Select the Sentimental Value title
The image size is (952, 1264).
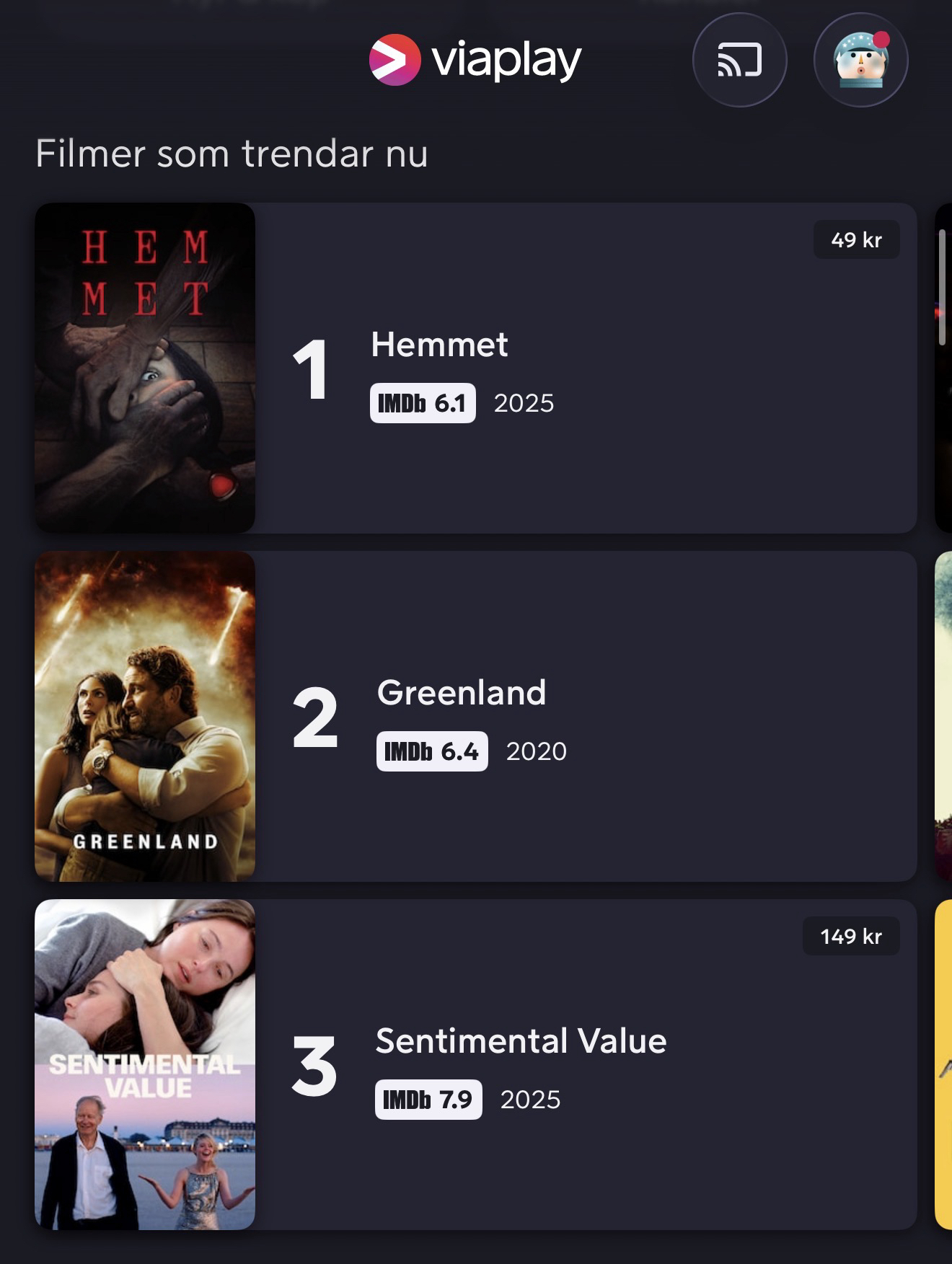pos(521,1041)
